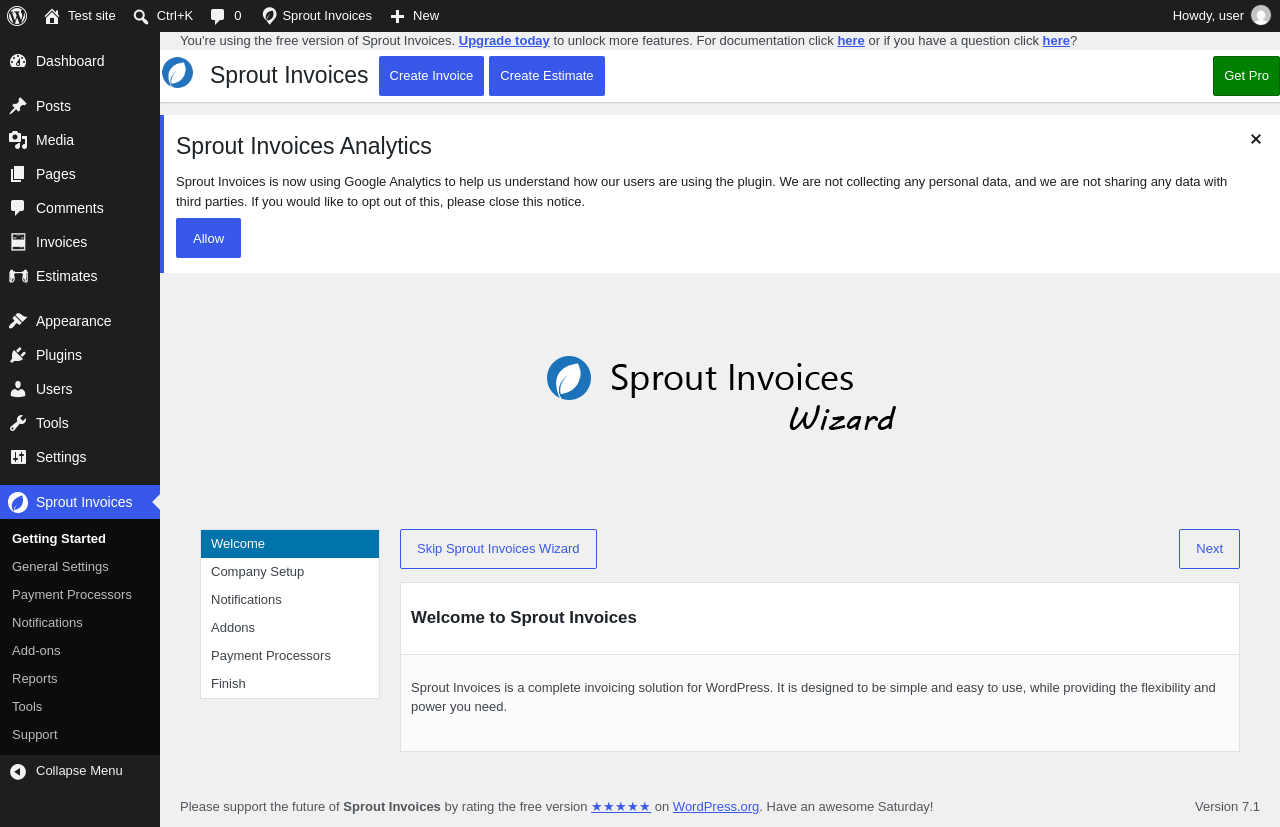Viewport: 1280px width, 827px height.
Task: Open the WordPress logo menu
Action: 17,16
